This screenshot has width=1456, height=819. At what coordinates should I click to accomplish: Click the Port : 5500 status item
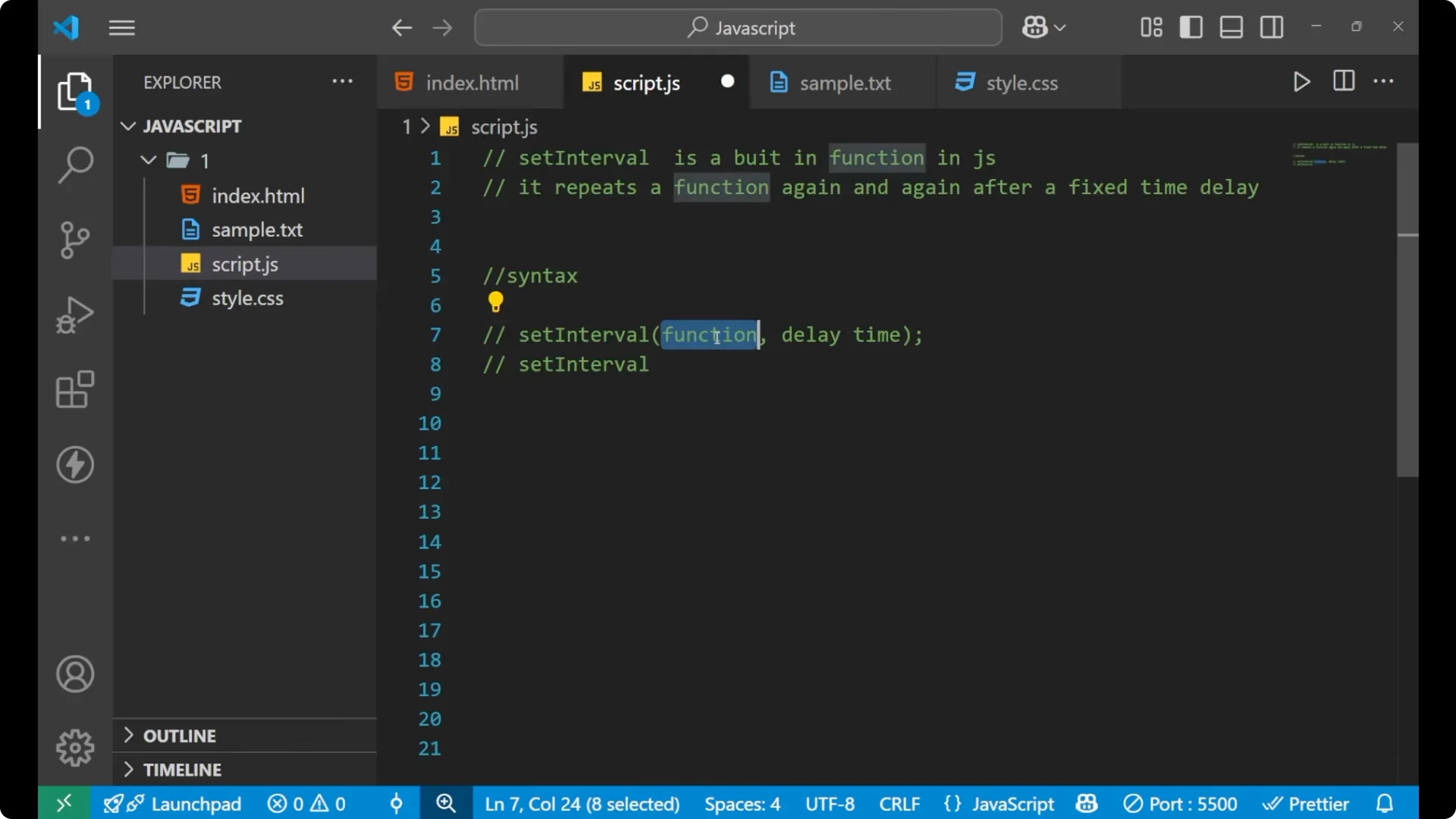tap(1181, 803)
